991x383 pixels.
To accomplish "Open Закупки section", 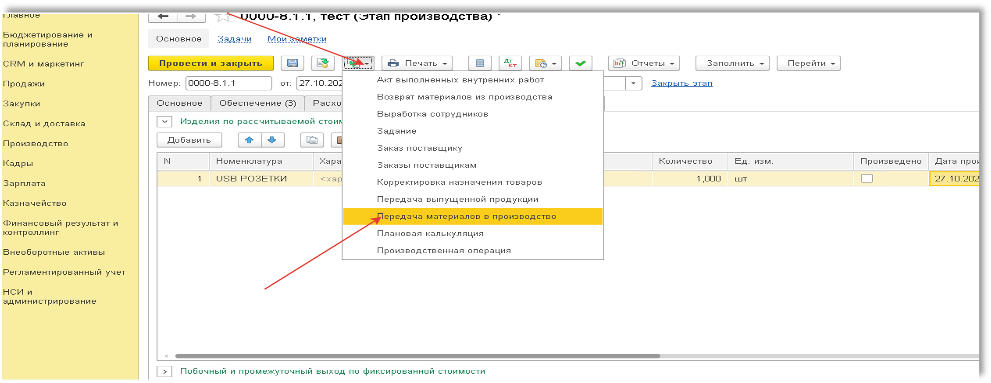I will pos(22,103).
